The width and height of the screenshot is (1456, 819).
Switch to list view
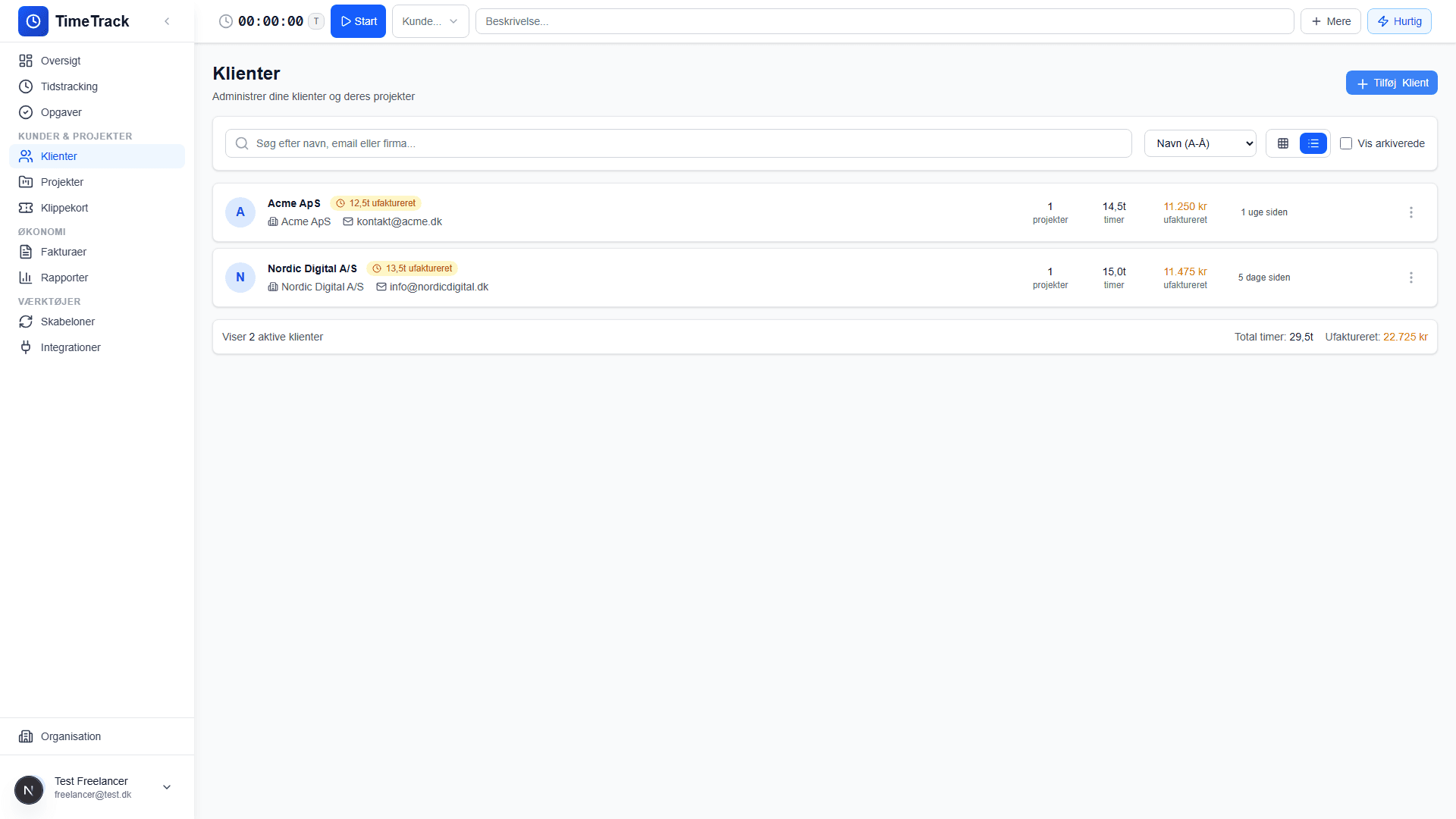(1313, 143)
